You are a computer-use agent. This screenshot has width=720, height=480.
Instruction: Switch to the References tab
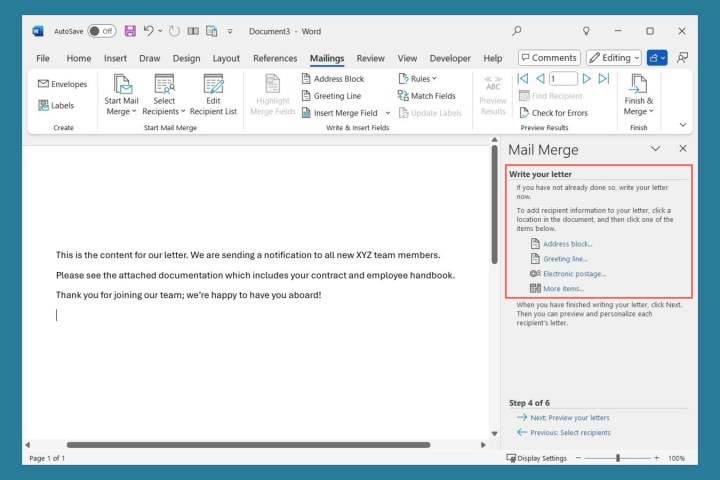coord(275,58)
